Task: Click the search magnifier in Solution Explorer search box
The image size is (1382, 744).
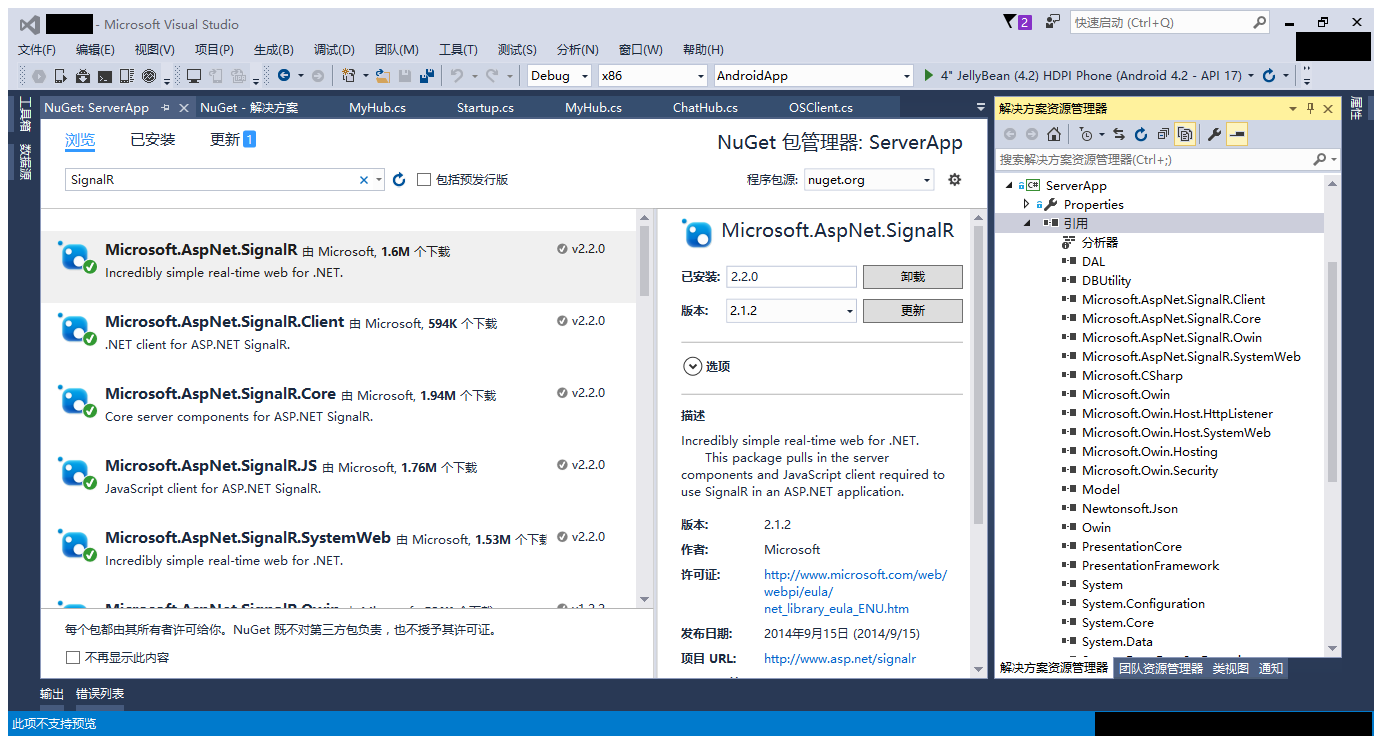Action: 1320,159
